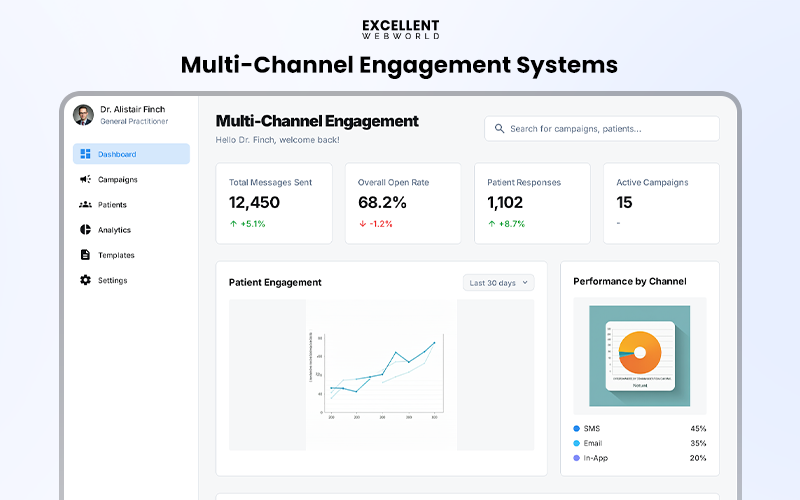Click the red down arrow under Overall Open Rate
This screenshot has width=800, height=500.
click(x=363, y=223)
